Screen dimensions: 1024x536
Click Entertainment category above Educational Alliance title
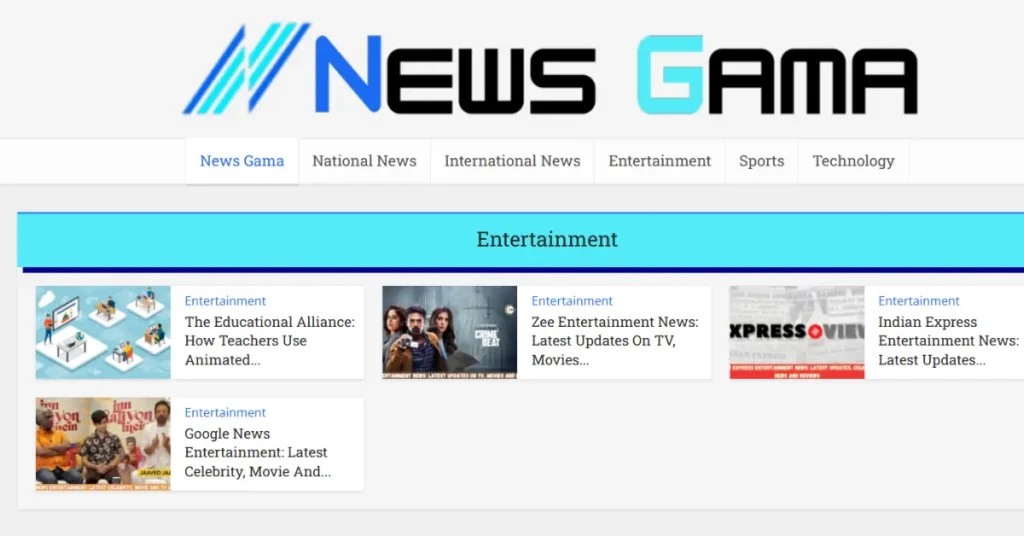coord(225,301)
